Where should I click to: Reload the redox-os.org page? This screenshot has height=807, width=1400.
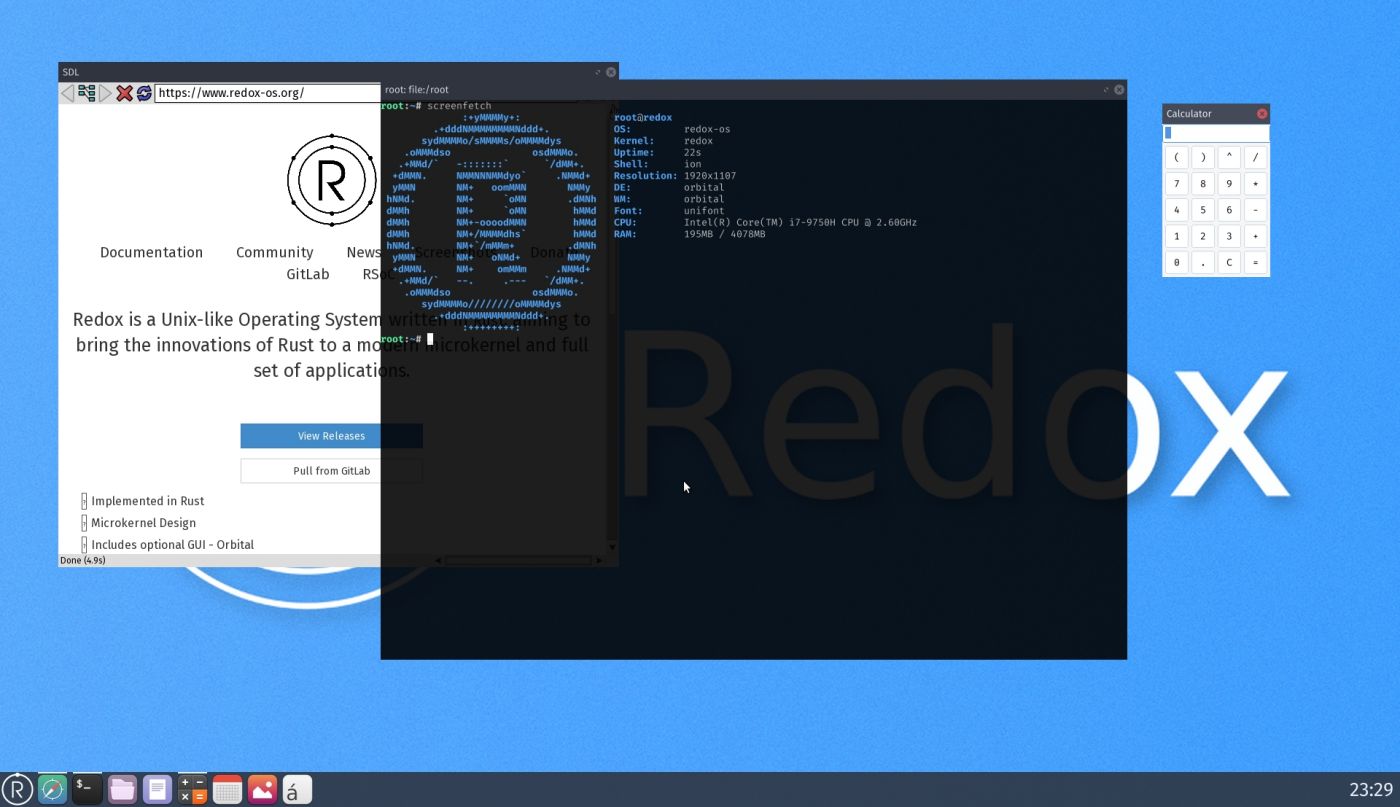coord(144,93)
